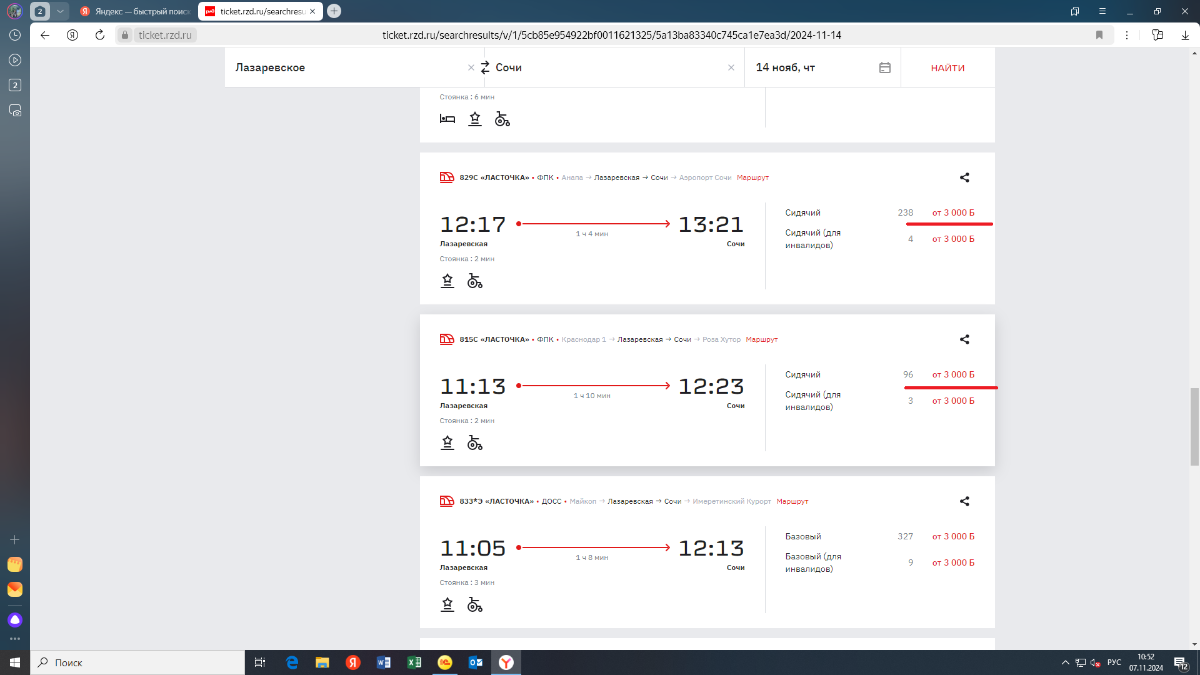Share the 11:13 train 815С
The image size is (1200, 675).
point(964,340)
